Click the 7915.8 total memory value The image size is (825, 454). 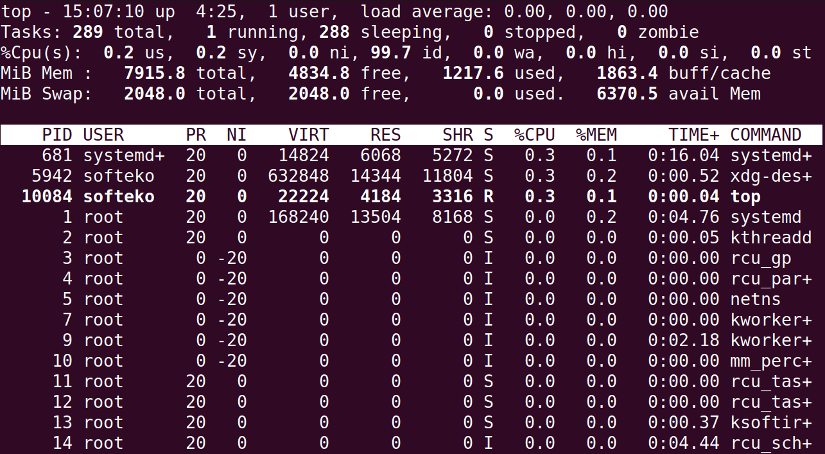154,73
